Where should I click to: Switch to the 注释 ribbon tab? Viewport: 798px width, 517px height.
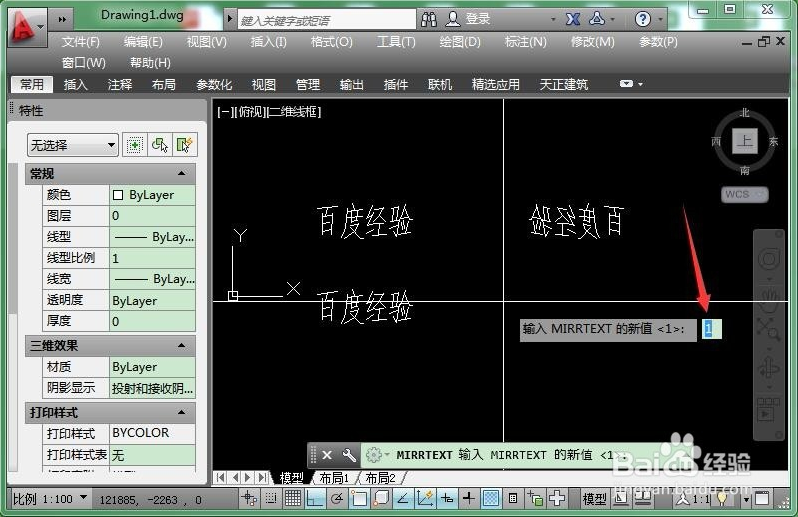click(x=120, y=84)
